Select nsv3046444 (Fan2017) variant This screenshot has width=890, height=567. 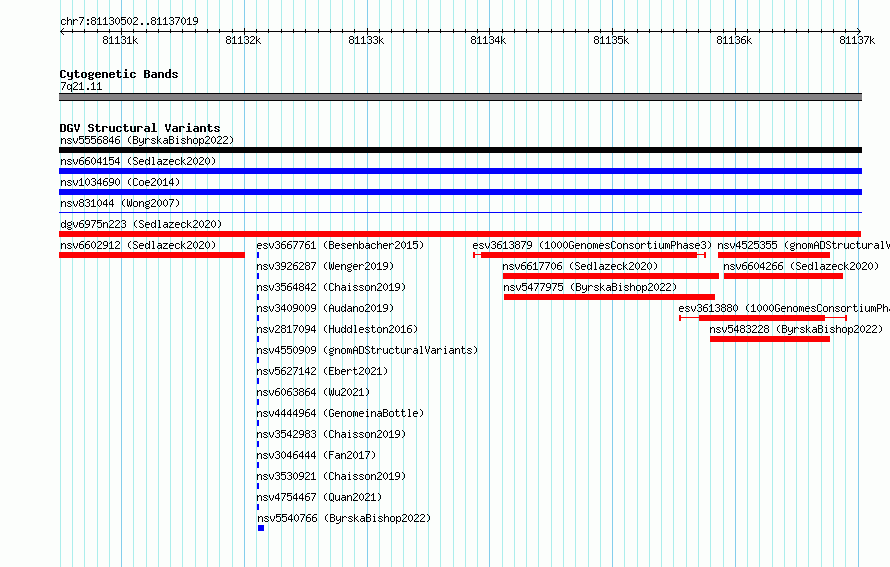316,455
